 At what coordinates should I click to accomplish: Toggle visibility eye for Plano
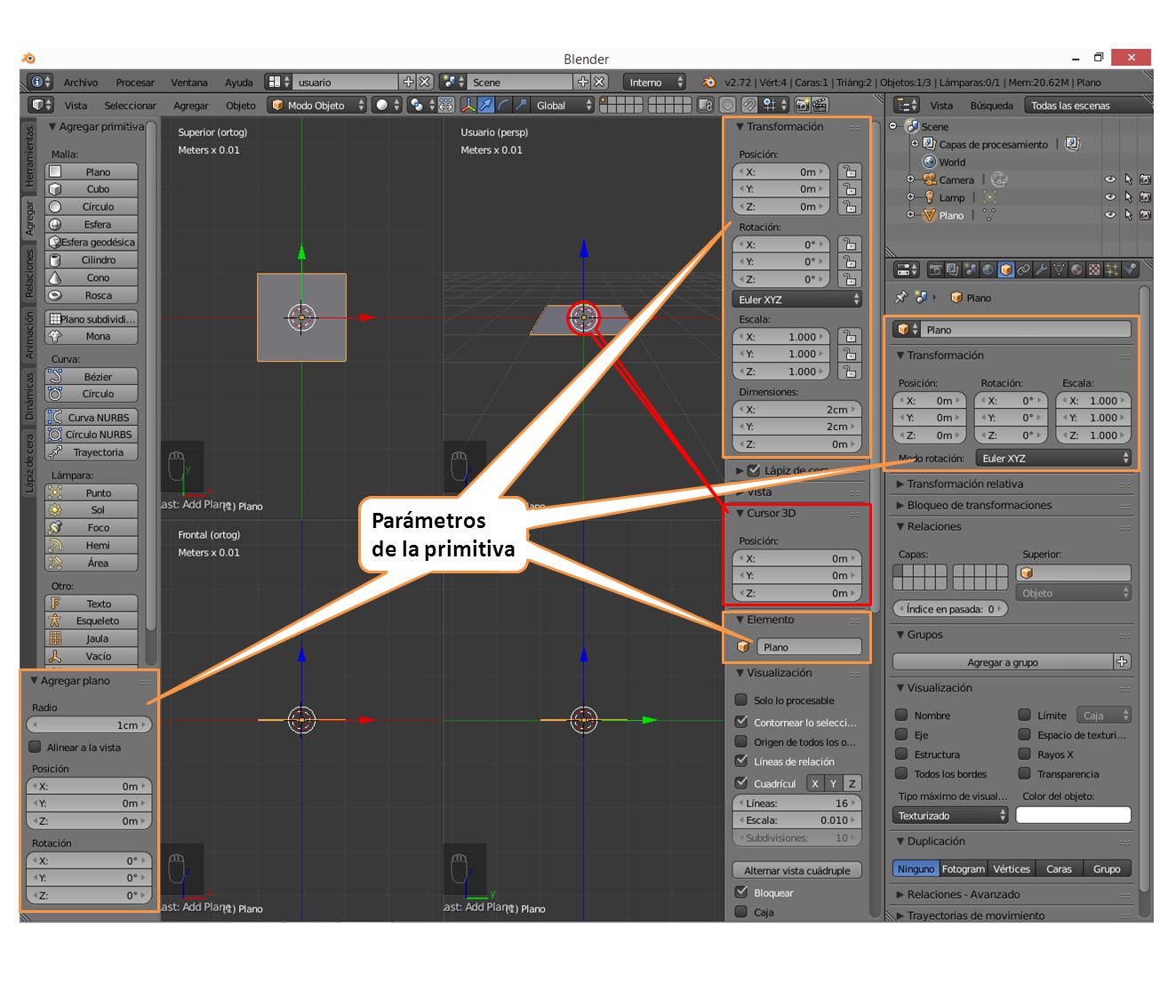click(1110, 215)
